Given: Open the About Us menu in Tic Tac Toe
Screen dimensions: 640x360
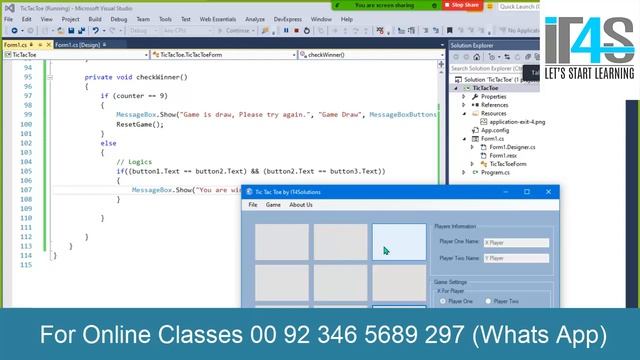Looking at the screenshot, I should (301, 205).
